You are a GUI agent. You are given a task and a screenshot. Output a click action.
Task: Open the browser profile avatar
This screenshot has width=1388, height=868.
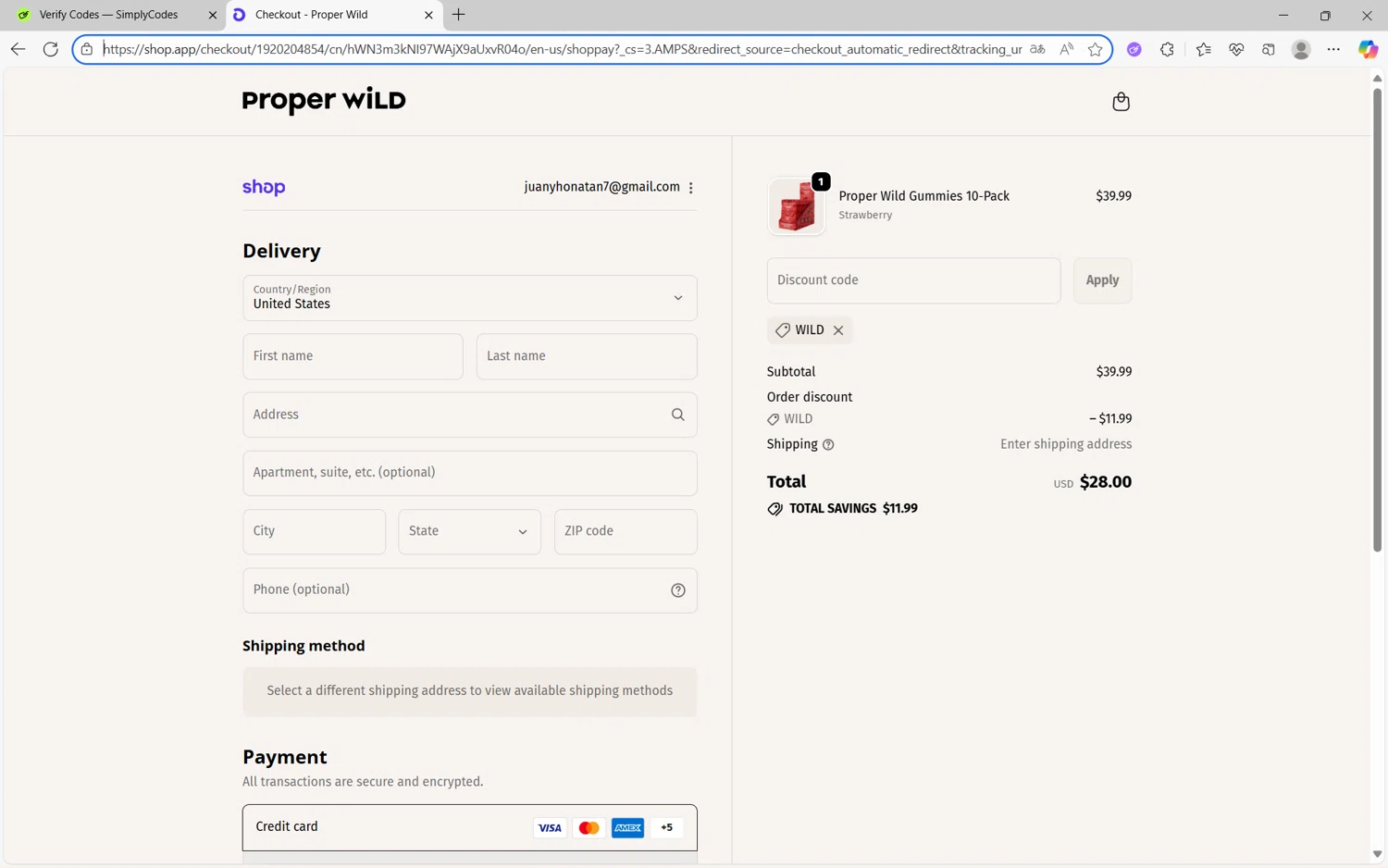click(1301, 49)
